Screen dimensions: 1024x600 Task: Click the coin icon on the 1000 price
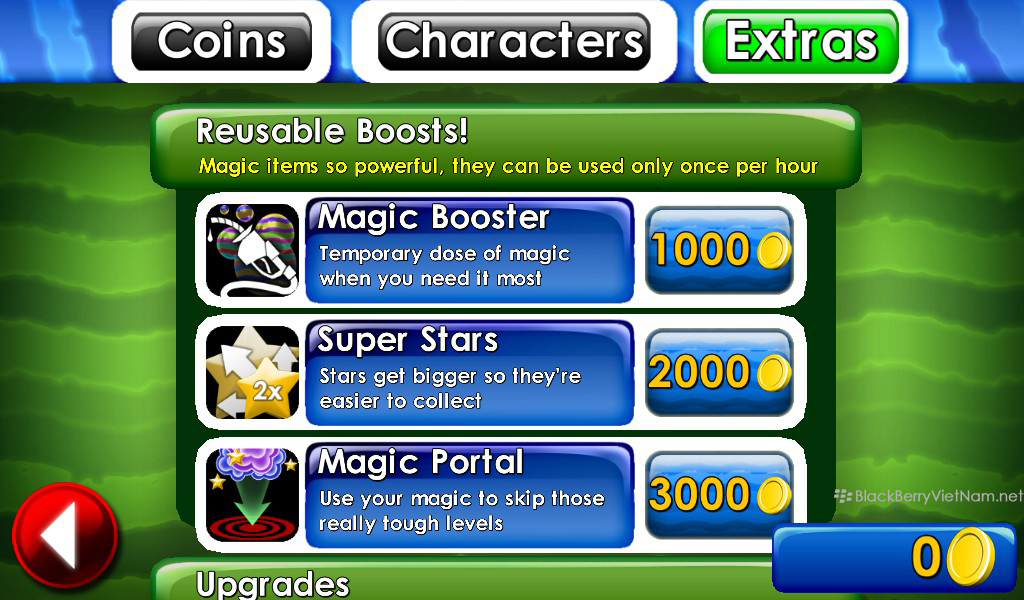[774, 251]
